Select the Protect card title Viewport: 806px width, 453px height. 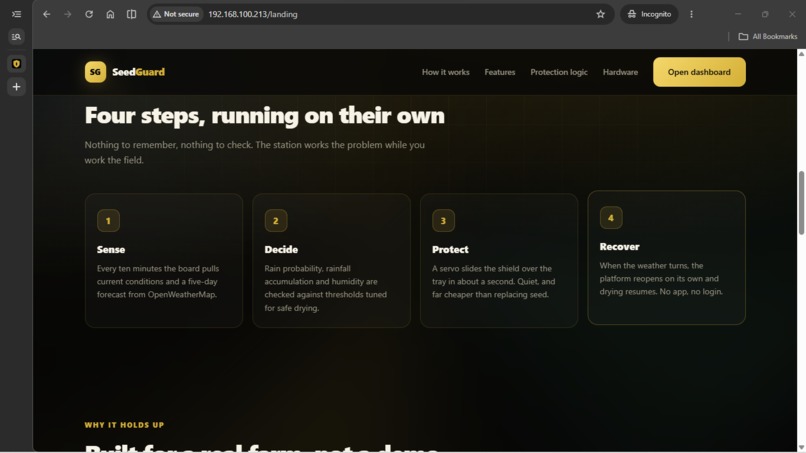[x=450, y=249]
